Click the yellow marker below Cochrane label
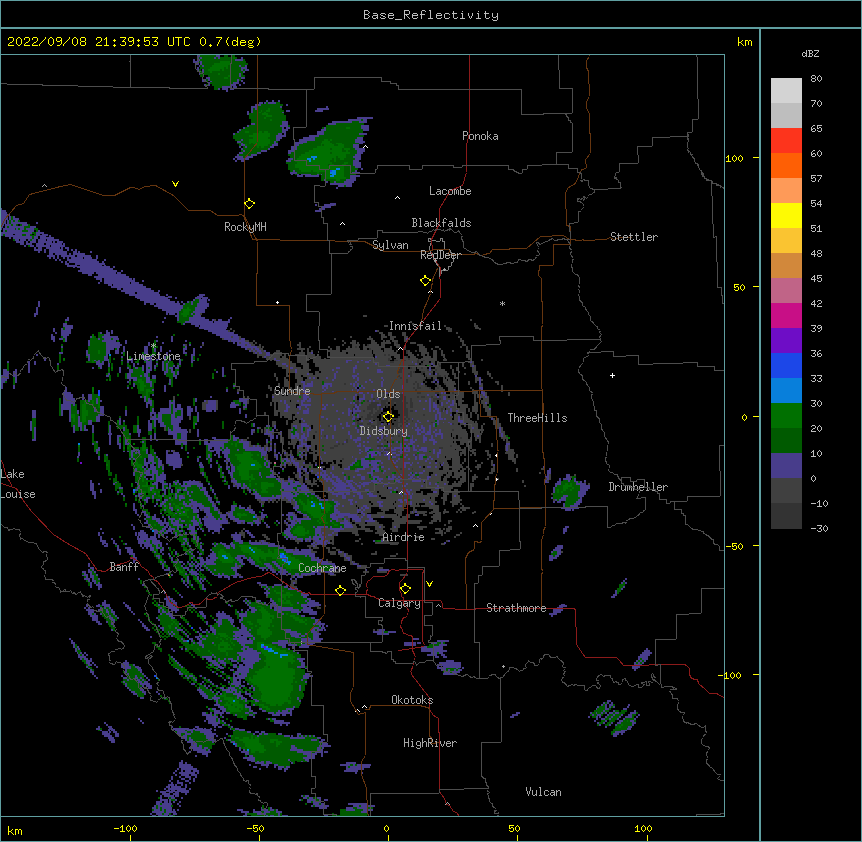This screenshot has width=862, height=842. [340, 590]
